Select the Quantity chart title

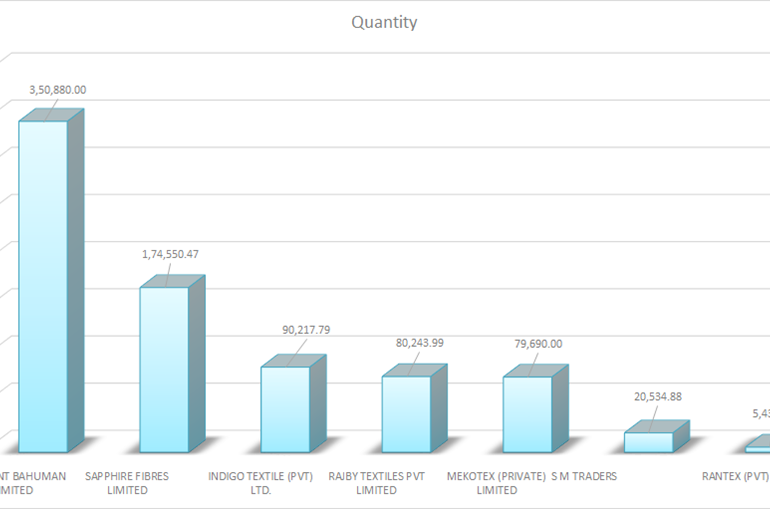[x=384, y=22]
